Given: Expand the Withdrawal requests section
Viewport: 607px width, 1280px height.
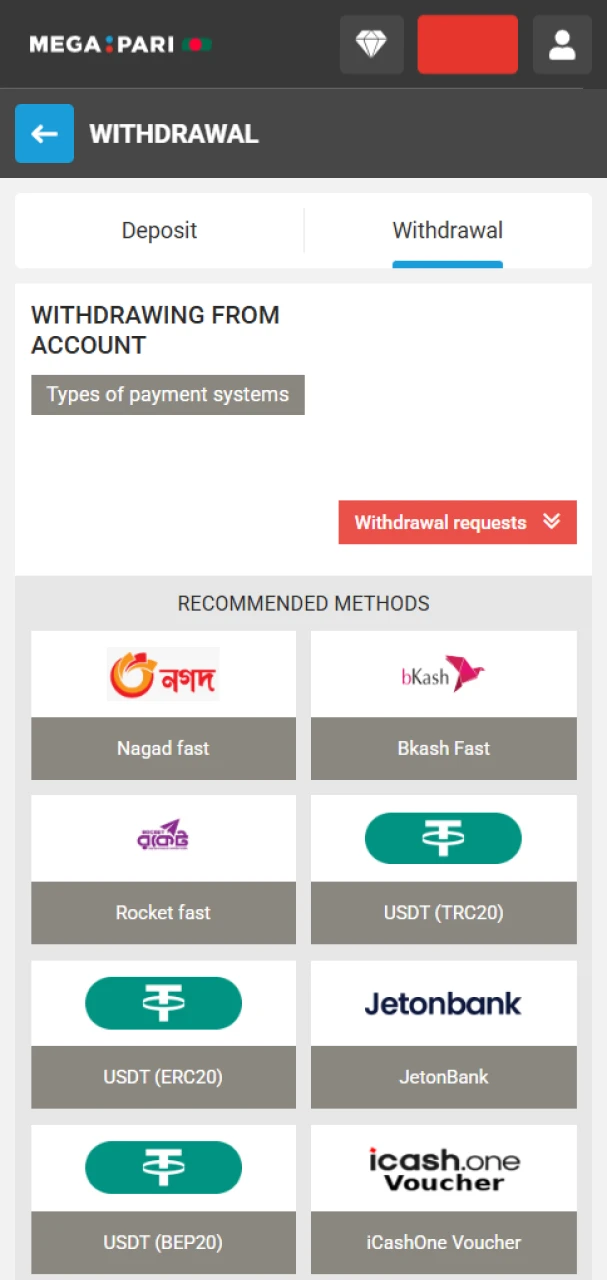Looking at the screenshot, I should [457, 522].
